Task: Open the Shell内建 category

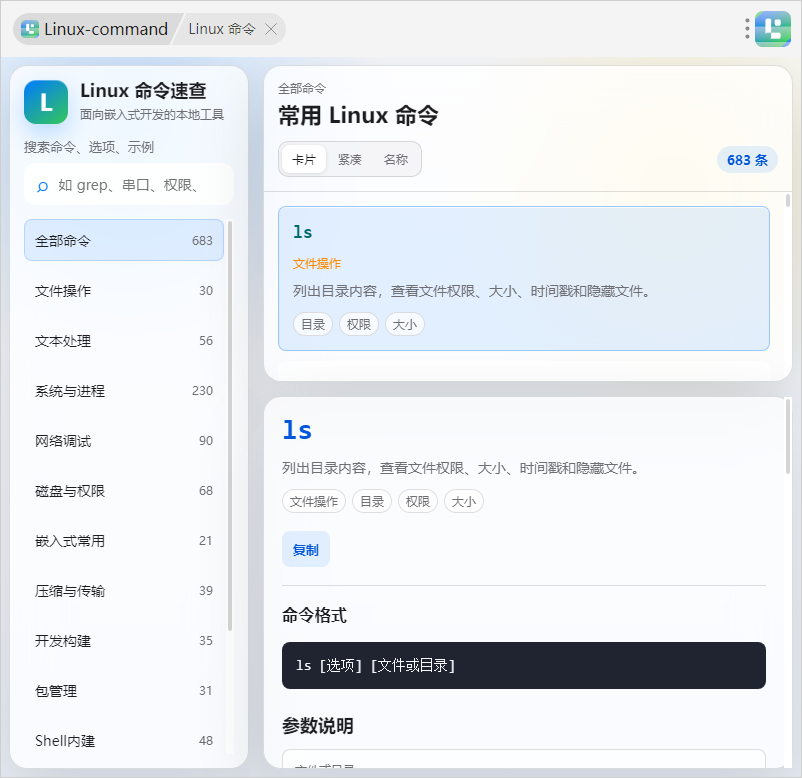Action: click(124, 741)
